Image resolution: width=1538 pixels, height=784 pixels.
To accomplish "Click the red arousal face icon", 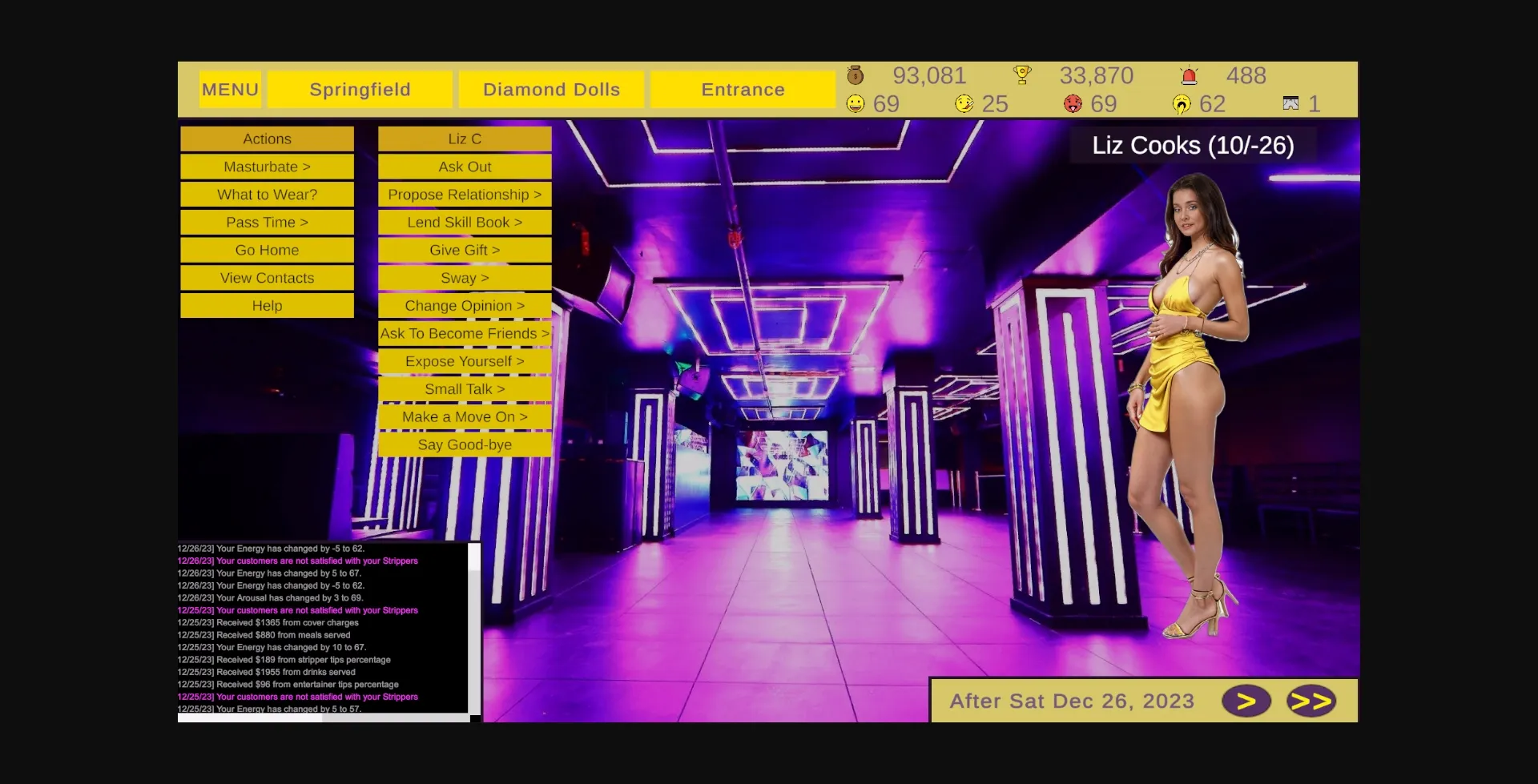I will [x=1073, y=103].
